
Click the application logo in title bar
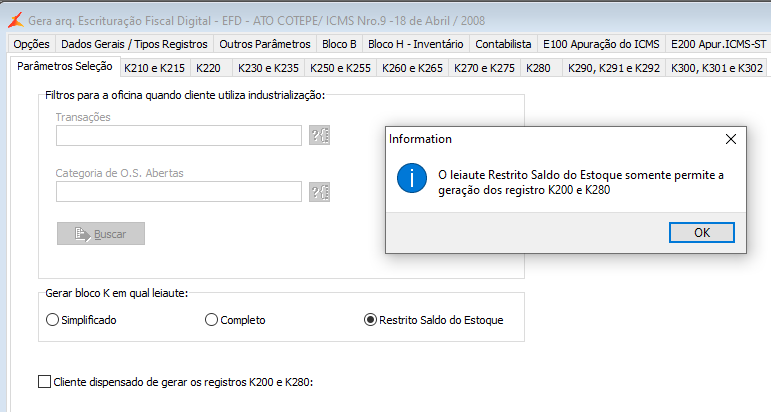click(12, 20)
